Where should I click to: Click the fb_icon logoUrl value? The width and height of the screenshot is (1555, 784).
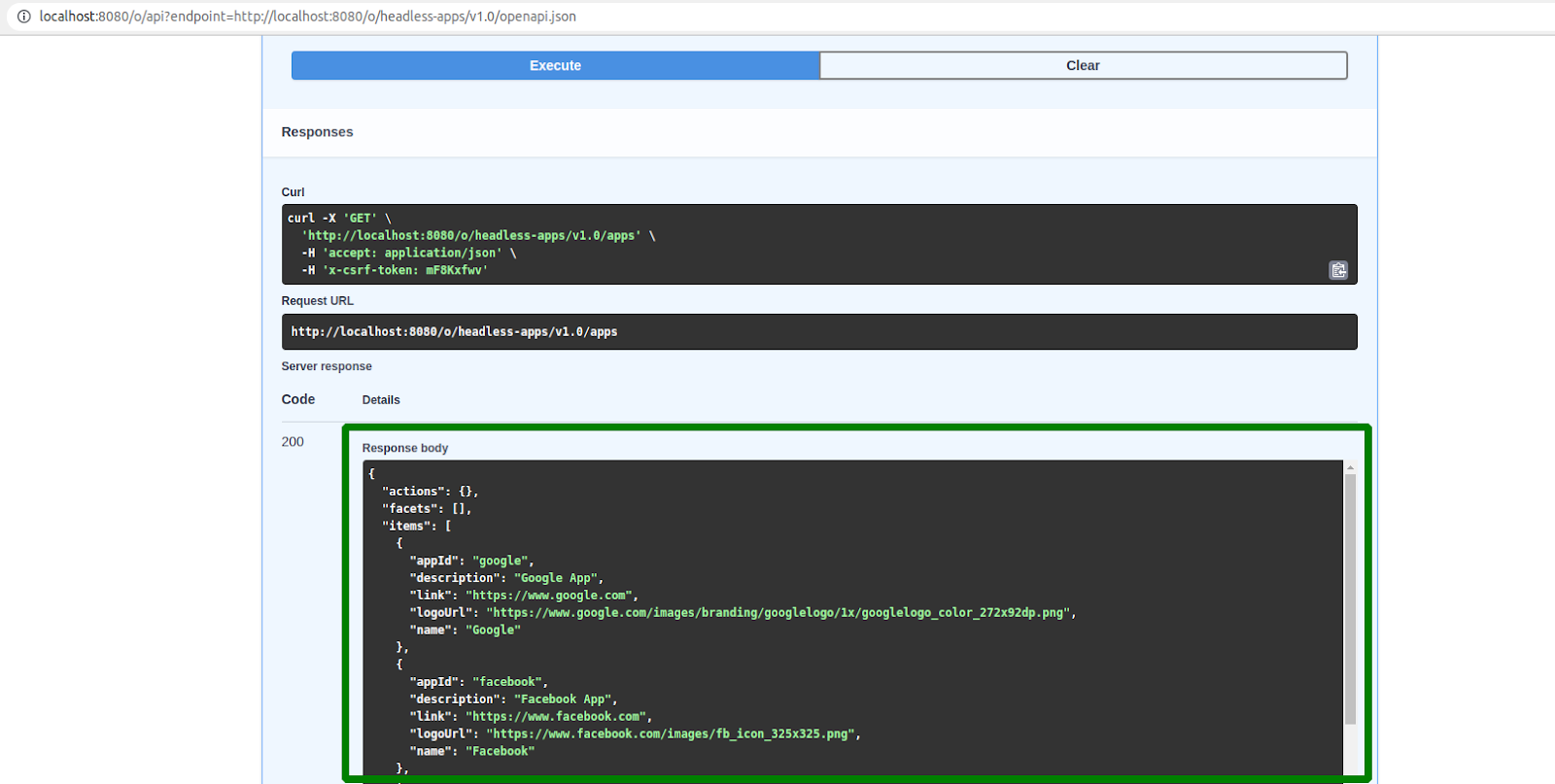tap(672, 734)
